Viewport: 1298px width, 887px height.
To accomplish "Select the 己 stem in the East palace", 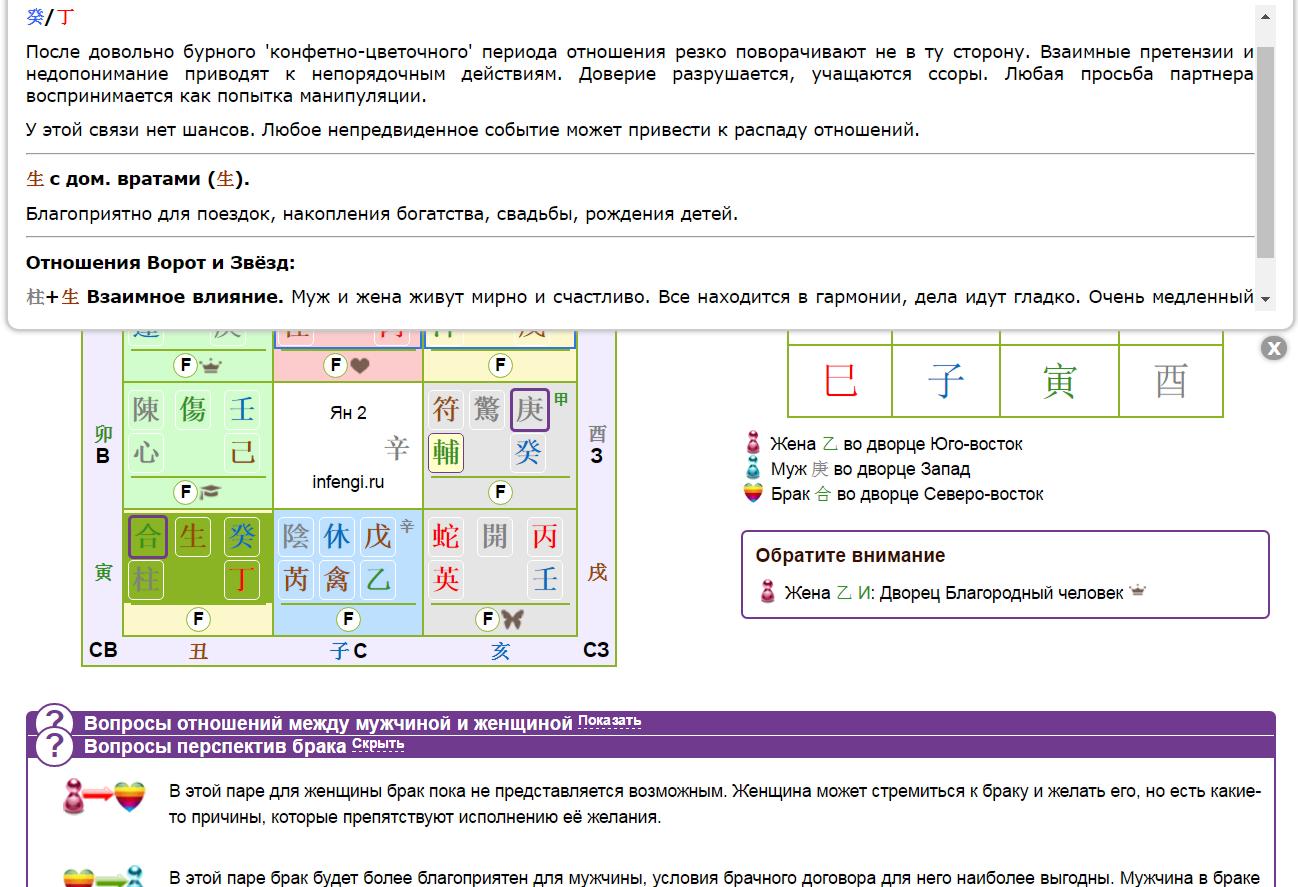I will pyautogui.click(x=242, y=452).
